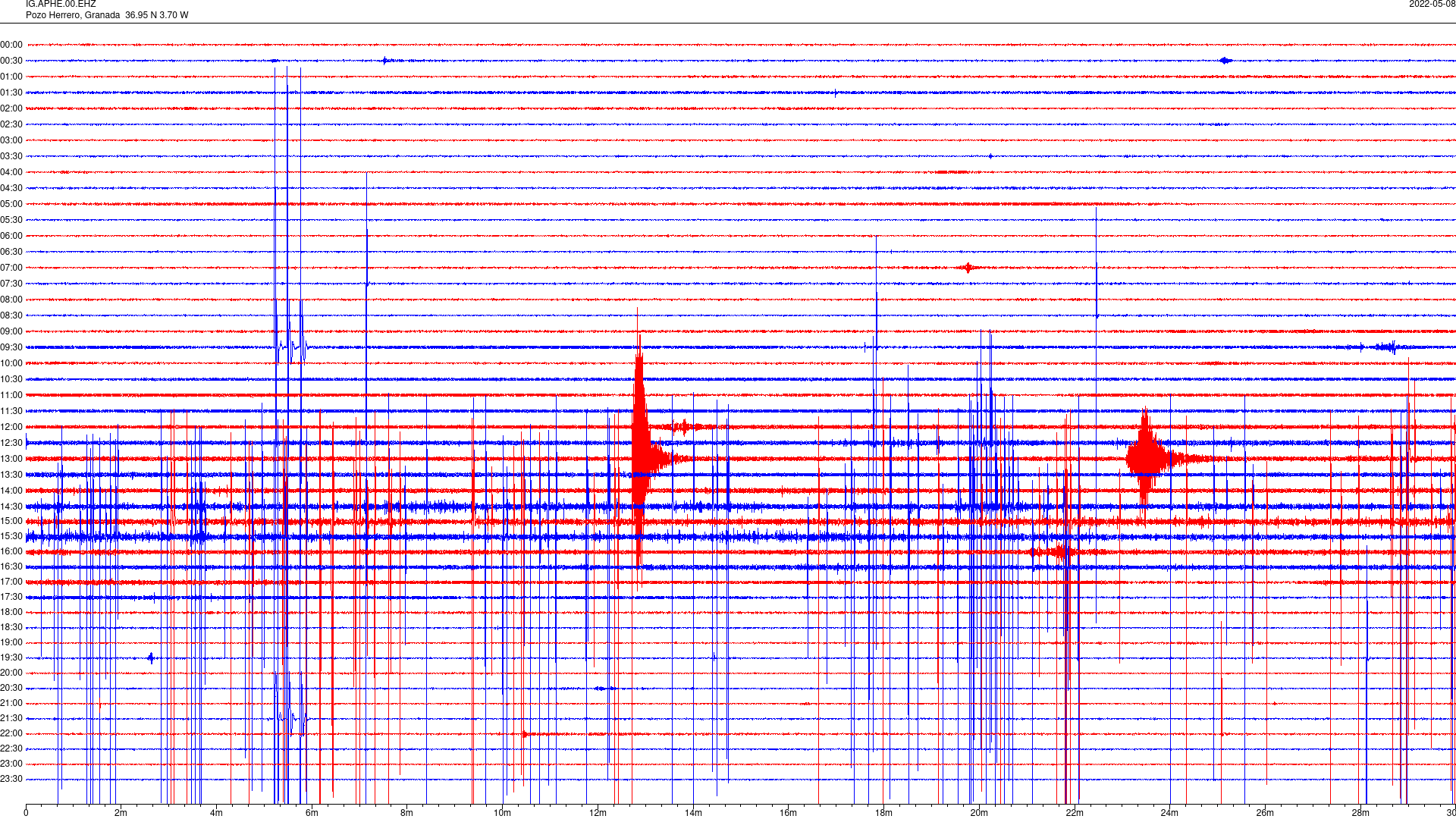1456x819 pixels.
Task: Select the 03:00 trace time label
Action: click(x=11, y=140)
